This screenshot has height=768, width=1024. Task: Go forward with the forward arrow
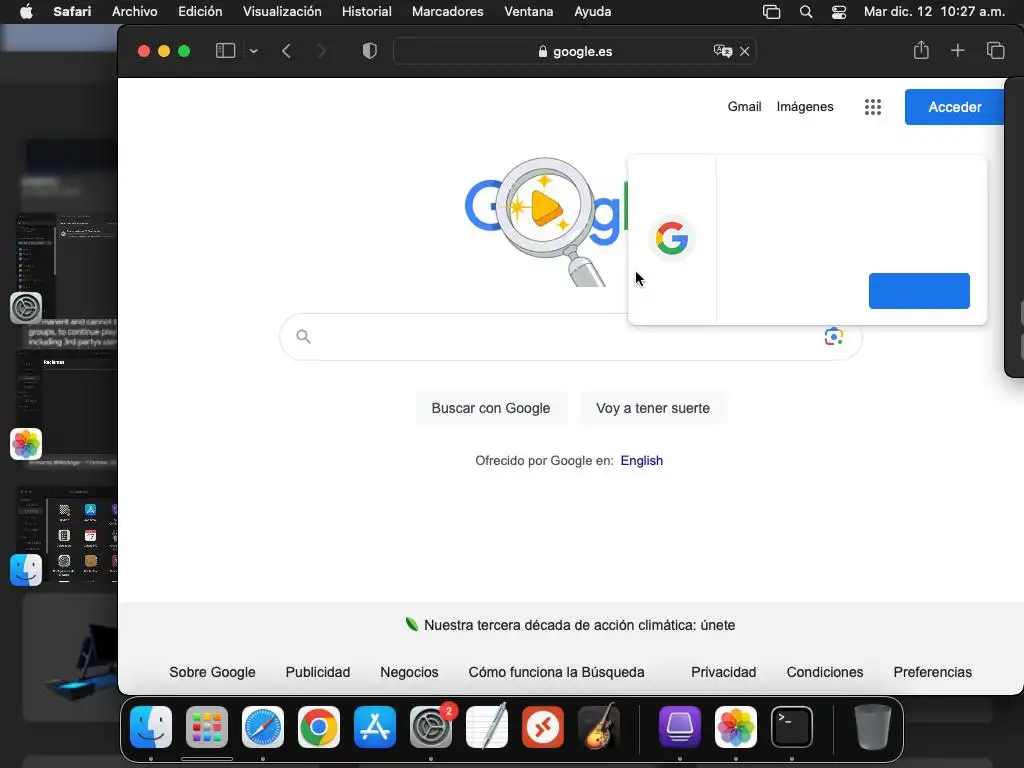click(x=321, y=51)
